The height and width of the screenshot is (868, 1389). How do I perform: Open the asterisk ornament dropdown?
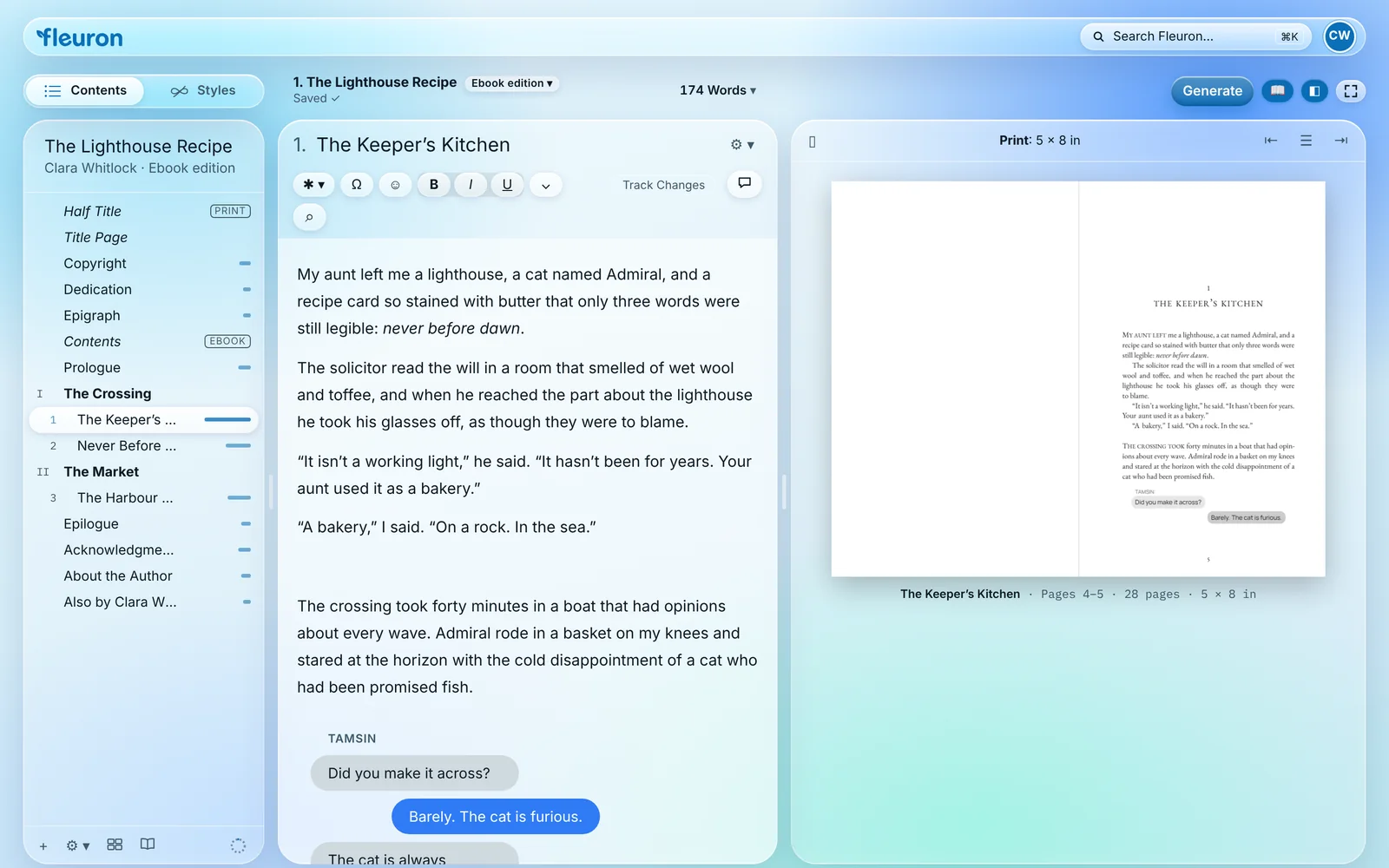[313, 184]
